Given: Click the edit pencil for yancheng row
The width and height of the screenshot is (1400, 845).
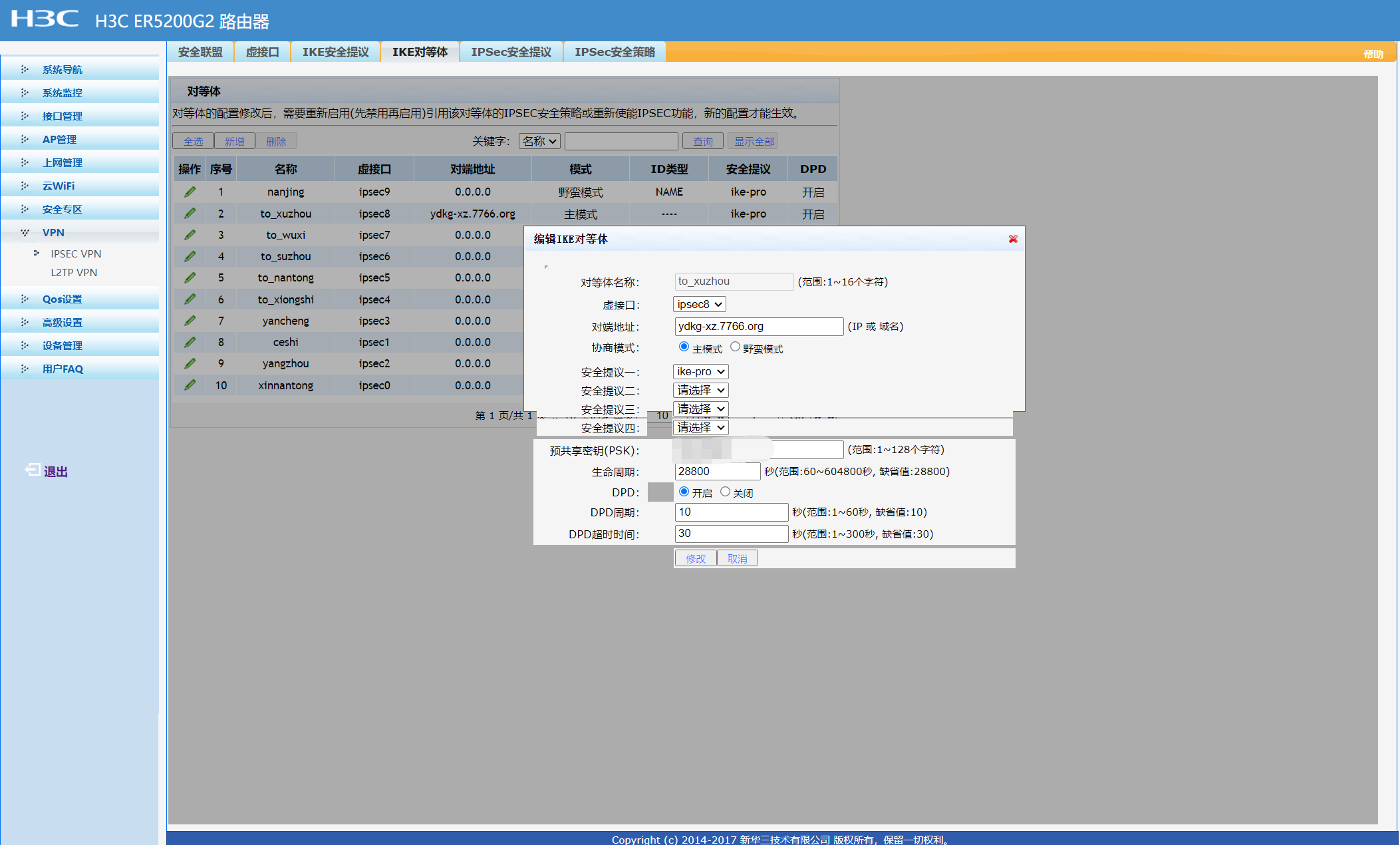Looking at the screenshot, I should point(190,321).
